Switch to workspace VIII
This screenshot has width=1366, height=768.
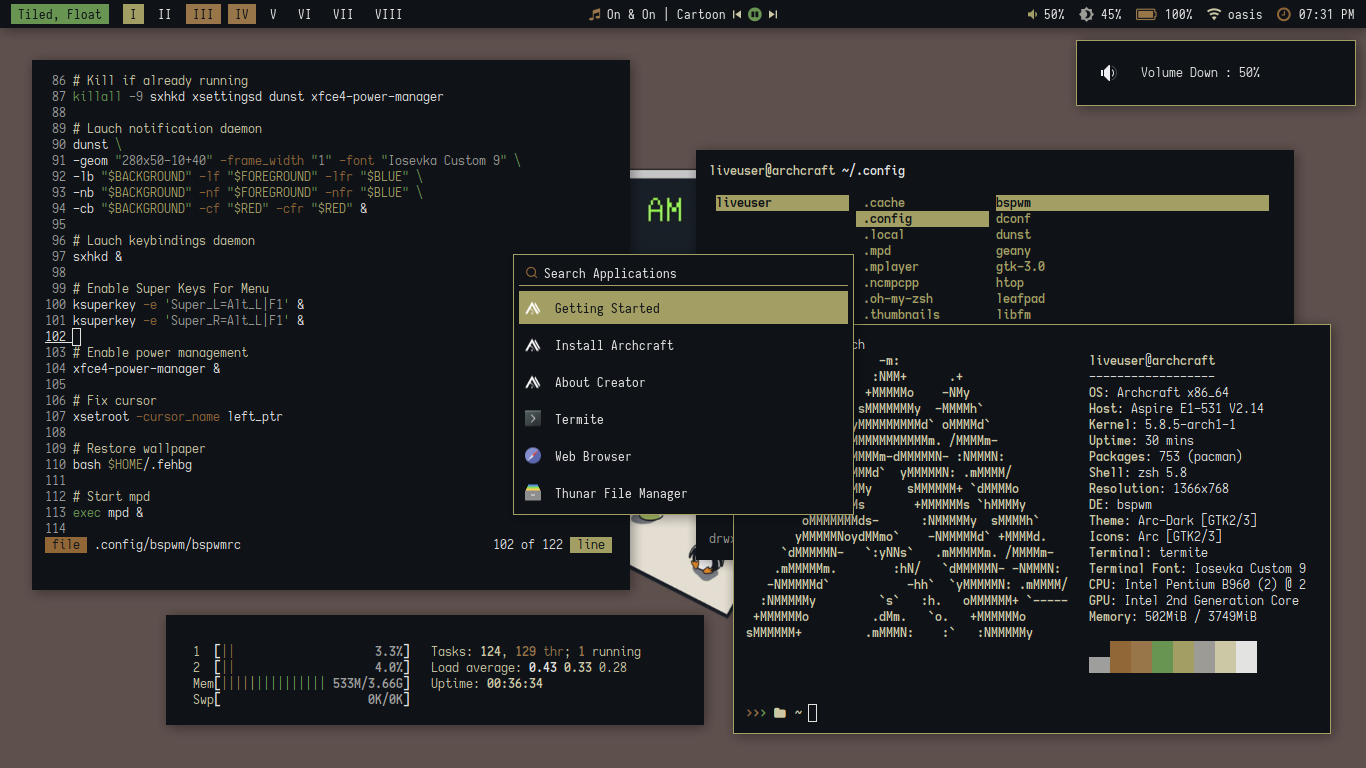point(388,15)
